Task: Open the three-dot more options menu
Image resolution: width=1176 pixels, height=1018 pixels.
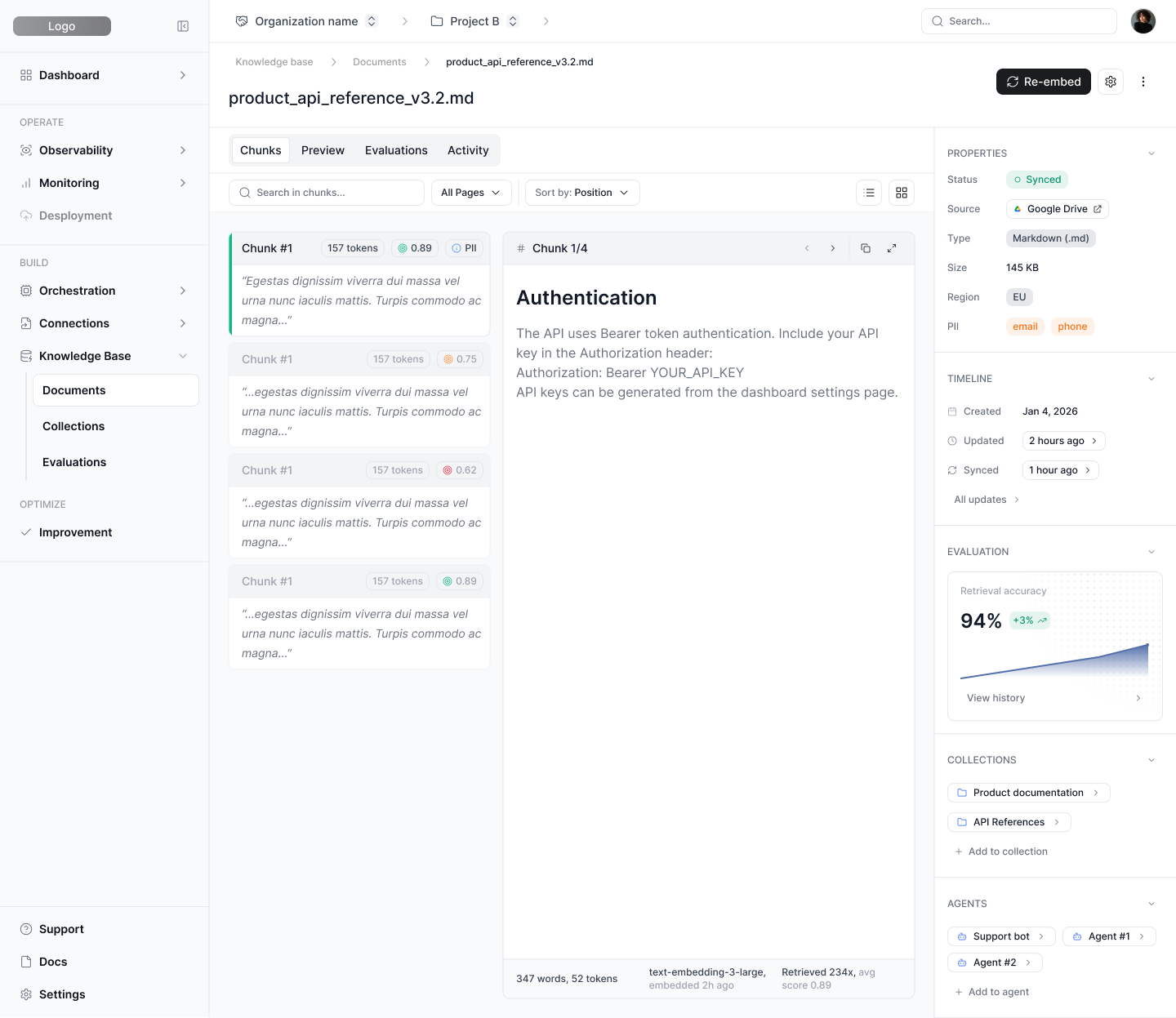Action: (x=1143, y=82)
